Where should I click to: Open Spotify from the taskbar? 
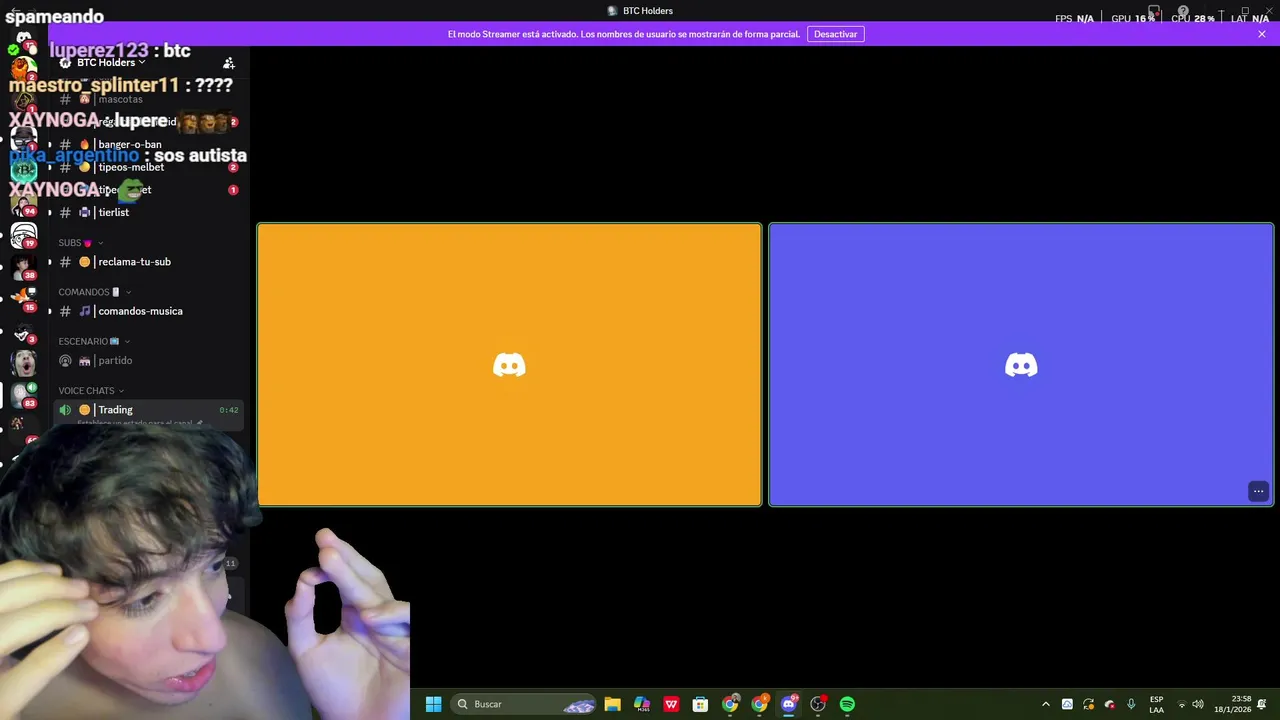click(848, 704)
